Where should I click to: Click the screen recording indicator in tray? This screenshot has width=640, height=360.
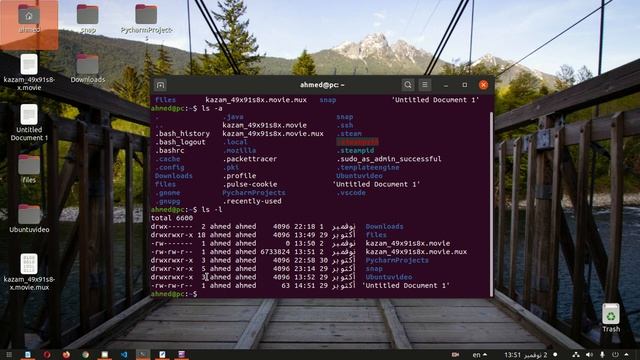455,355
